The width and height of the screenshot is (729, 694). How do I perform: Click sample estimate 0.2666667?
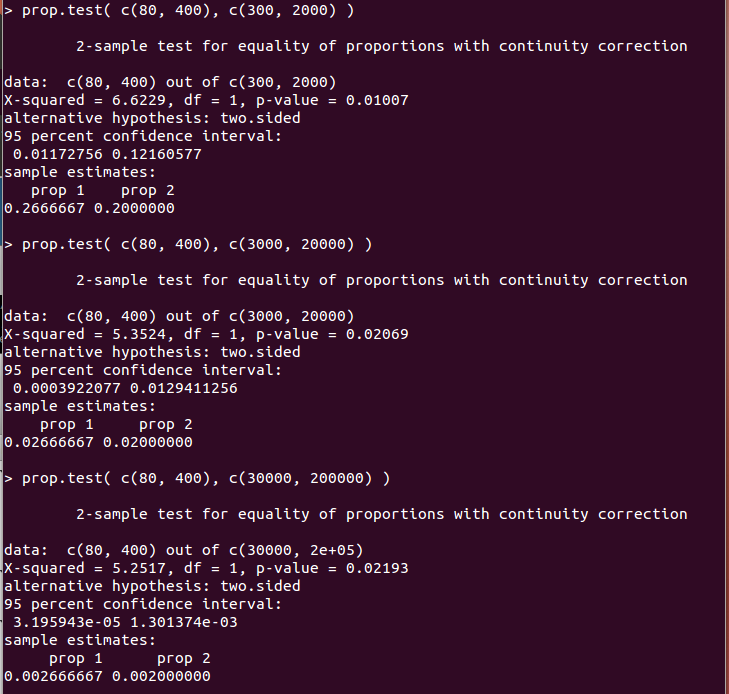coord(44,208)
